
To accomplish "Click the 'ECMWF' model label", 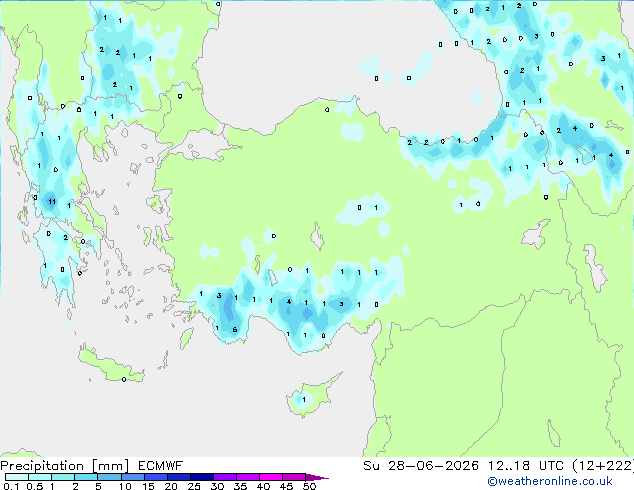I will click(161, 466).
